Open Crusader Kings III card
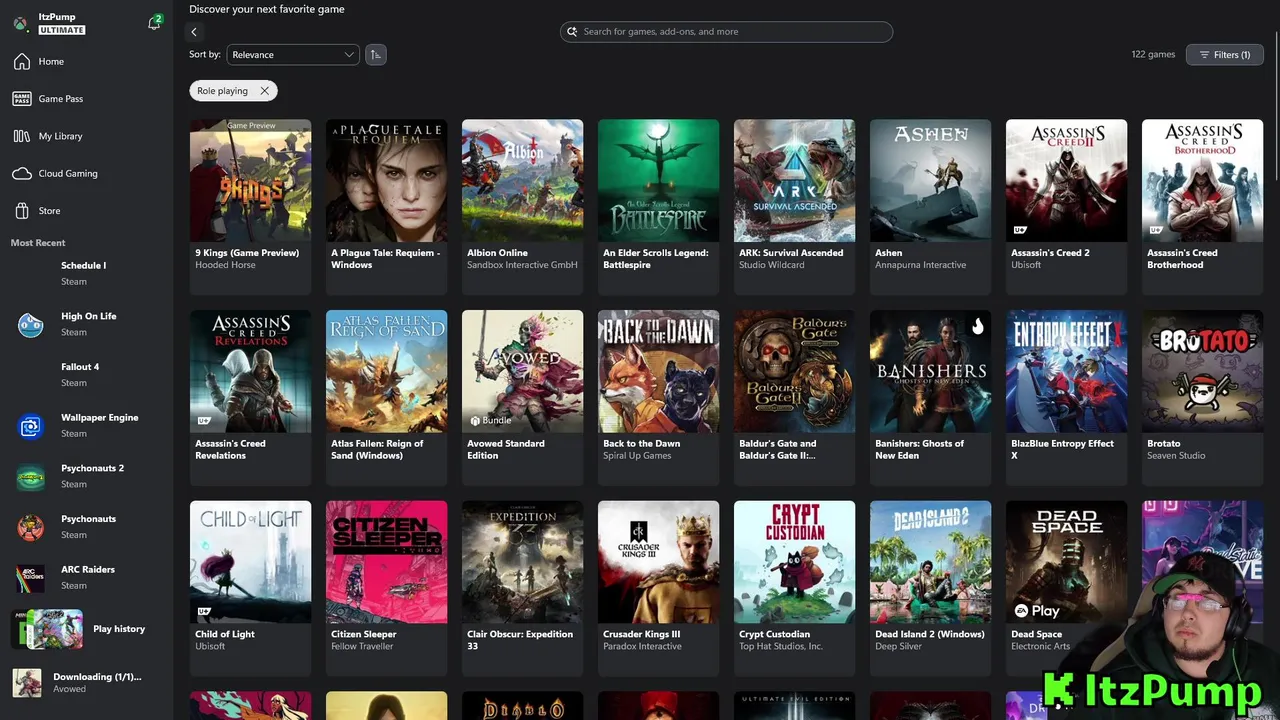Viewport: 1280px width, 720px height. [x=658, y=588]
